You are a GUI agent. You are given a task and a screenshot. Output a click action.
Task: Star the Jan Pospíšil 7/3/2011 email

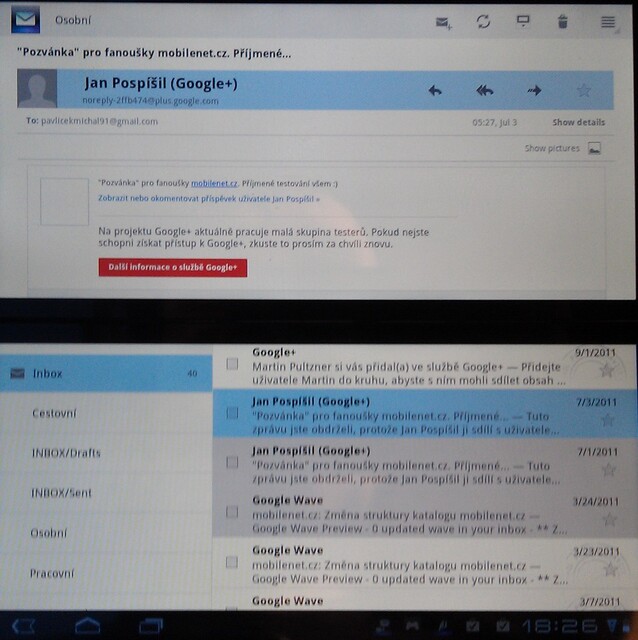[x=608, y=420]
